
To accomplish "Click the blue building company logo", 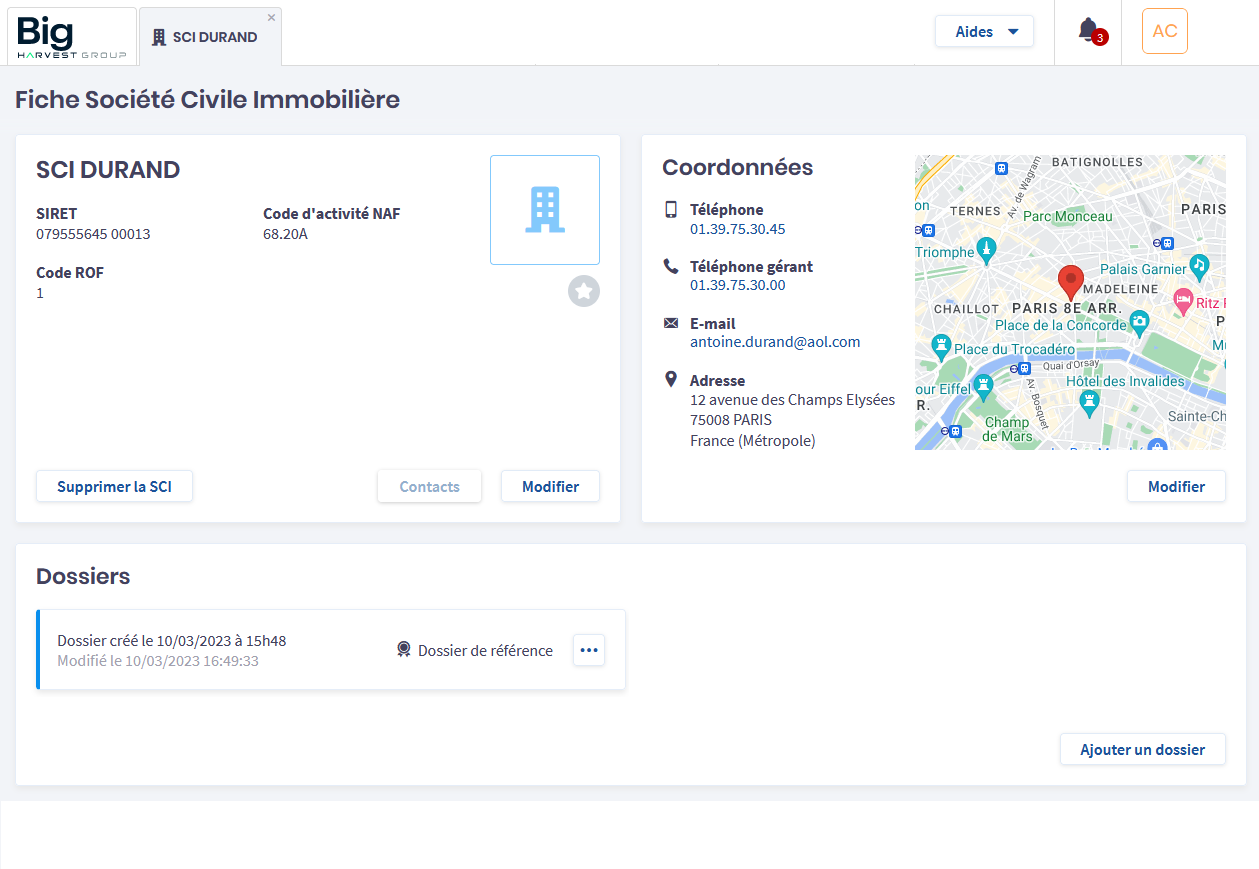I will click(545, 210).
